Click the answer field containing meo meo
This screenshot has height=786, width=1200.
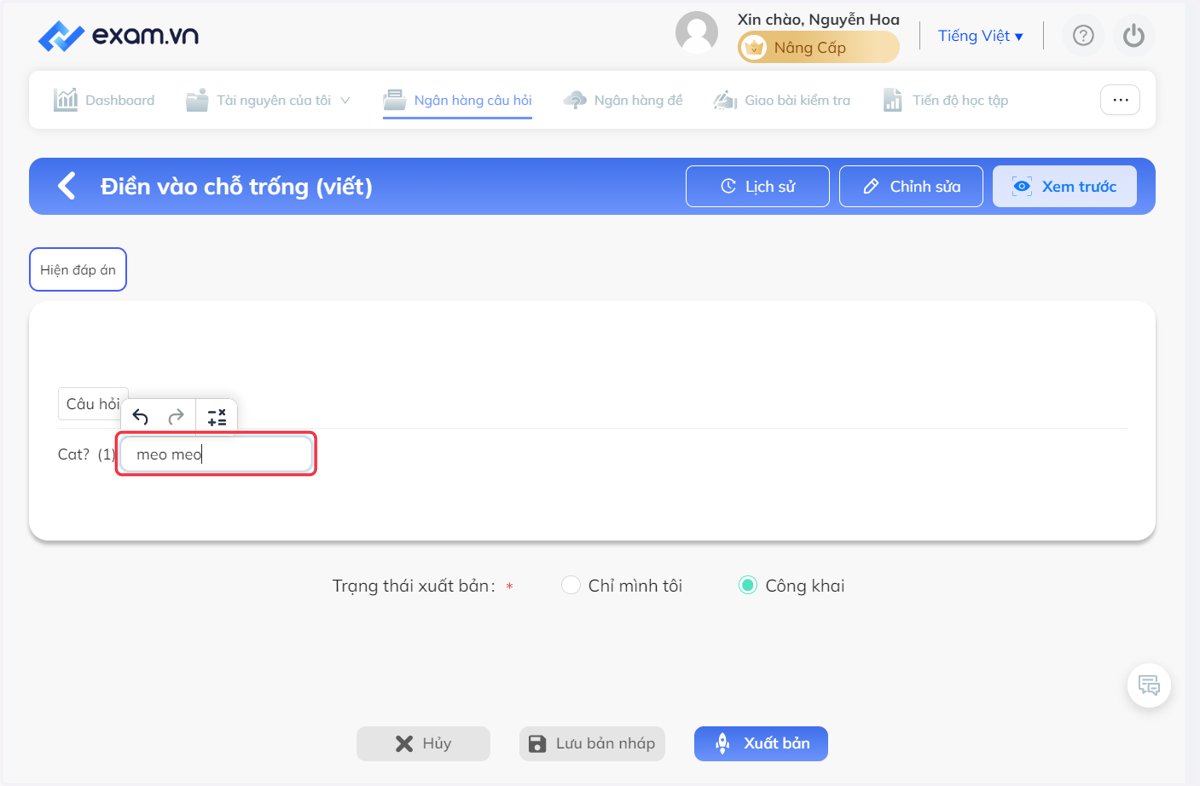216,454
